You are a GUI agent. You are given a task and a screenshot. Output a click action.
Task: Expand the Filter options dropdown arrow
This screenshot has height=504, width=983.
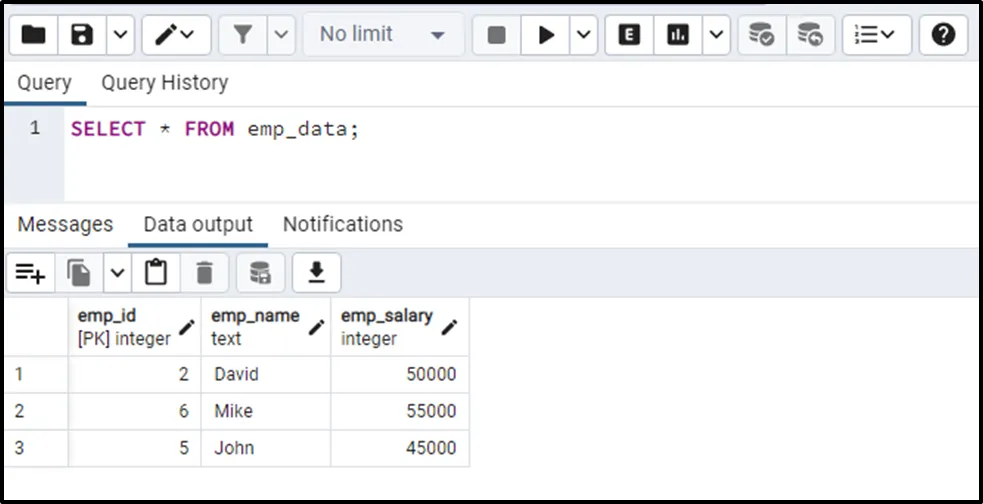[x=281, y=35]
